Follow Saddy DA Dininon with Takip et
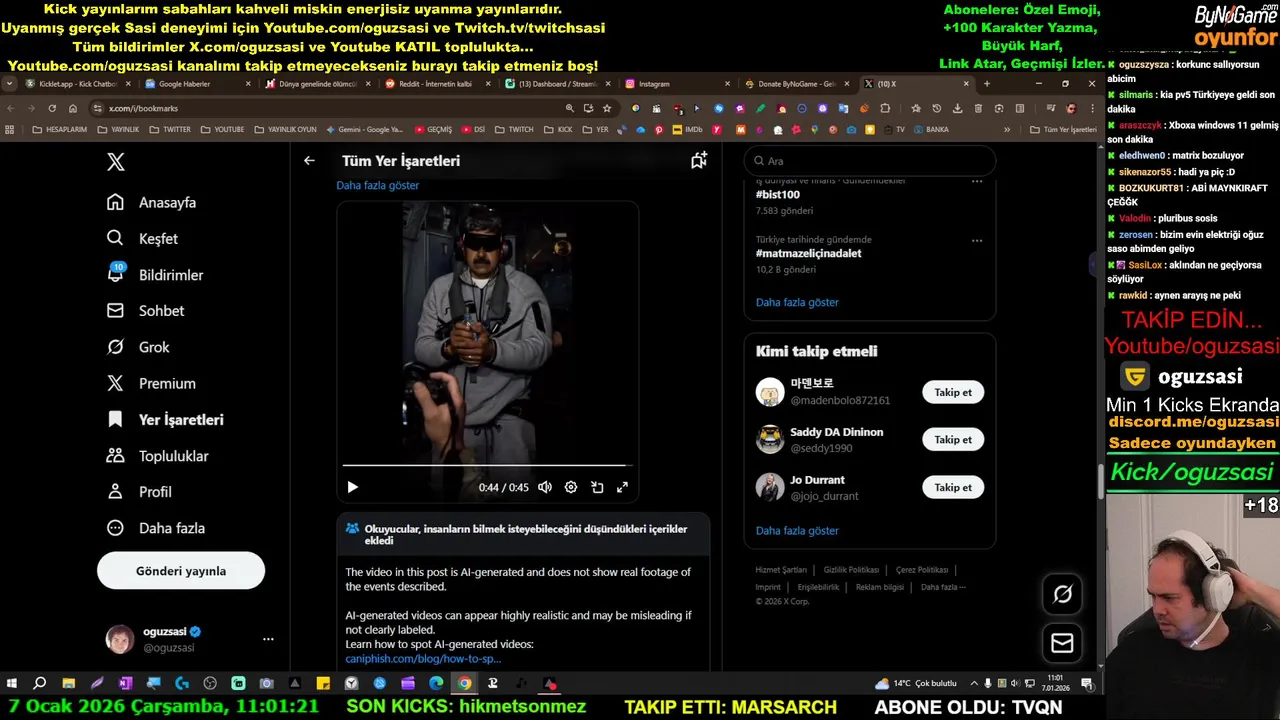Viewport: 1280px width, 720px height. coord(953,439)
